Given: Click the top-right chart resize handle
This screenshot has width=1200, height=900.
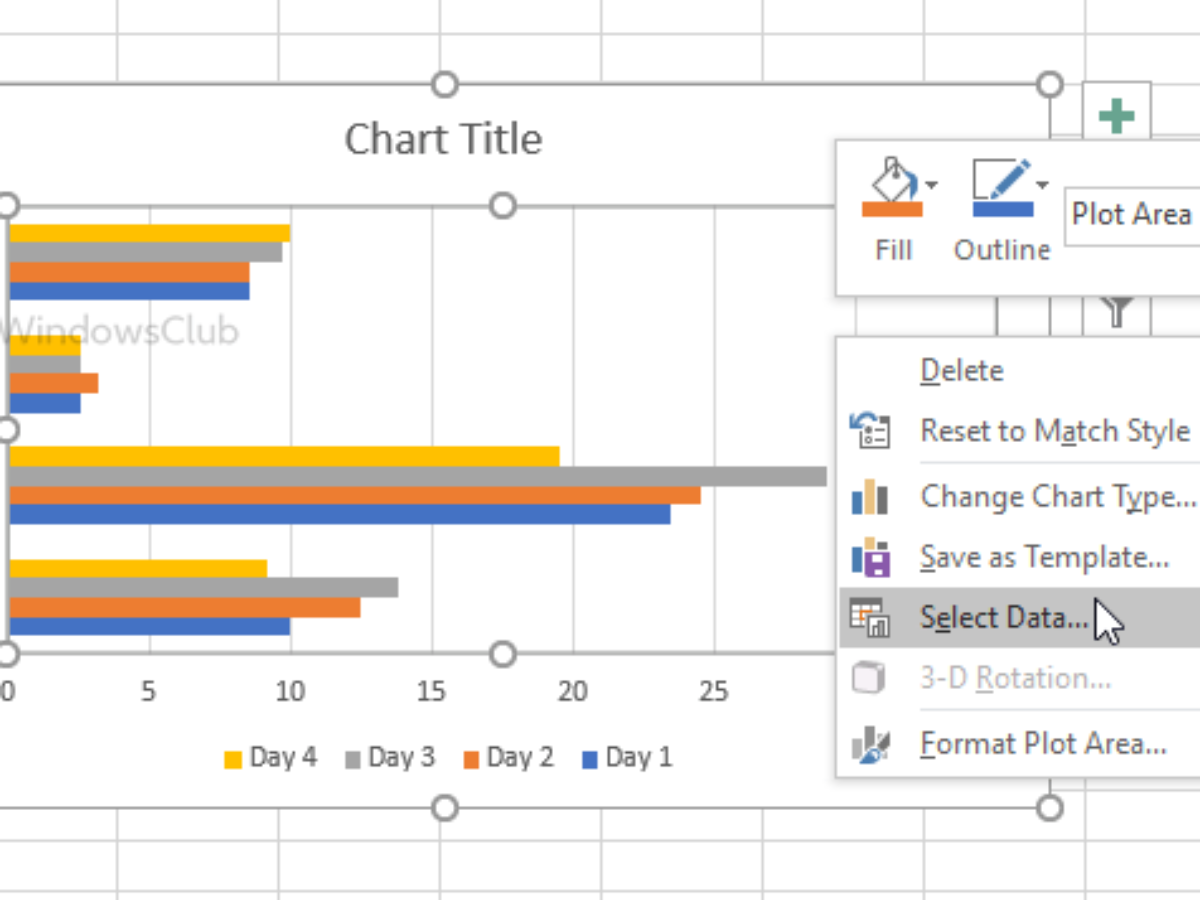Looking at the screenshot, I should (x=1049, y=84).
